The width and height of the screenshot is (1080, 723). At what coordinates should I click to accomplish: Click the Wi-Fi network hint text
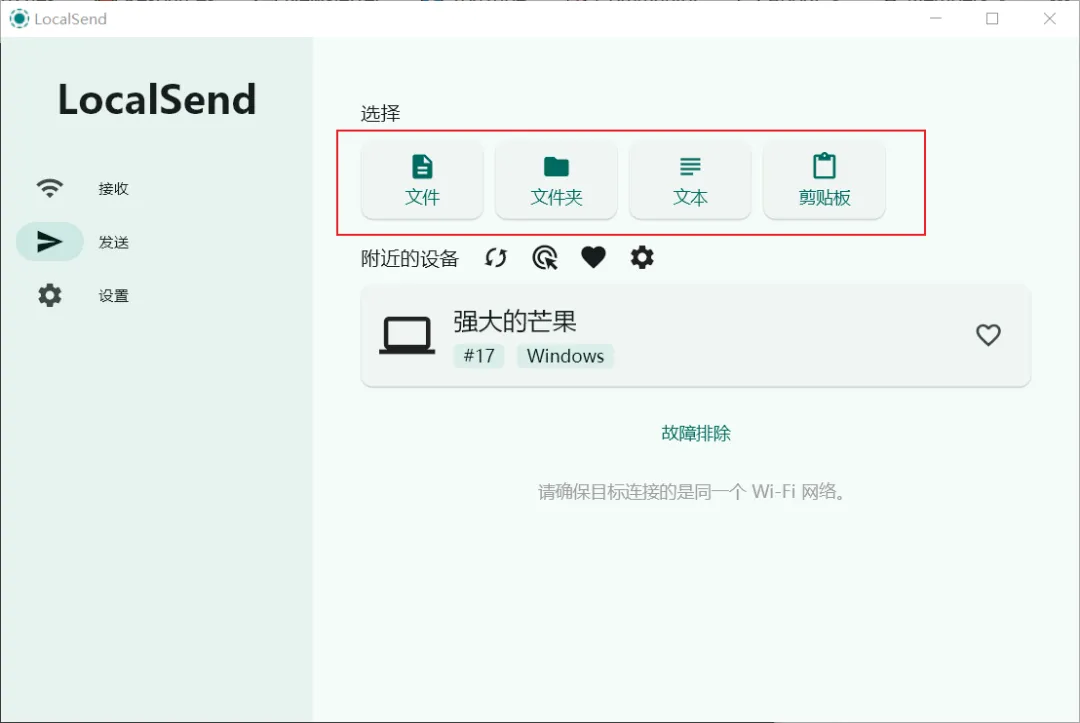click(x=692, y=492)
